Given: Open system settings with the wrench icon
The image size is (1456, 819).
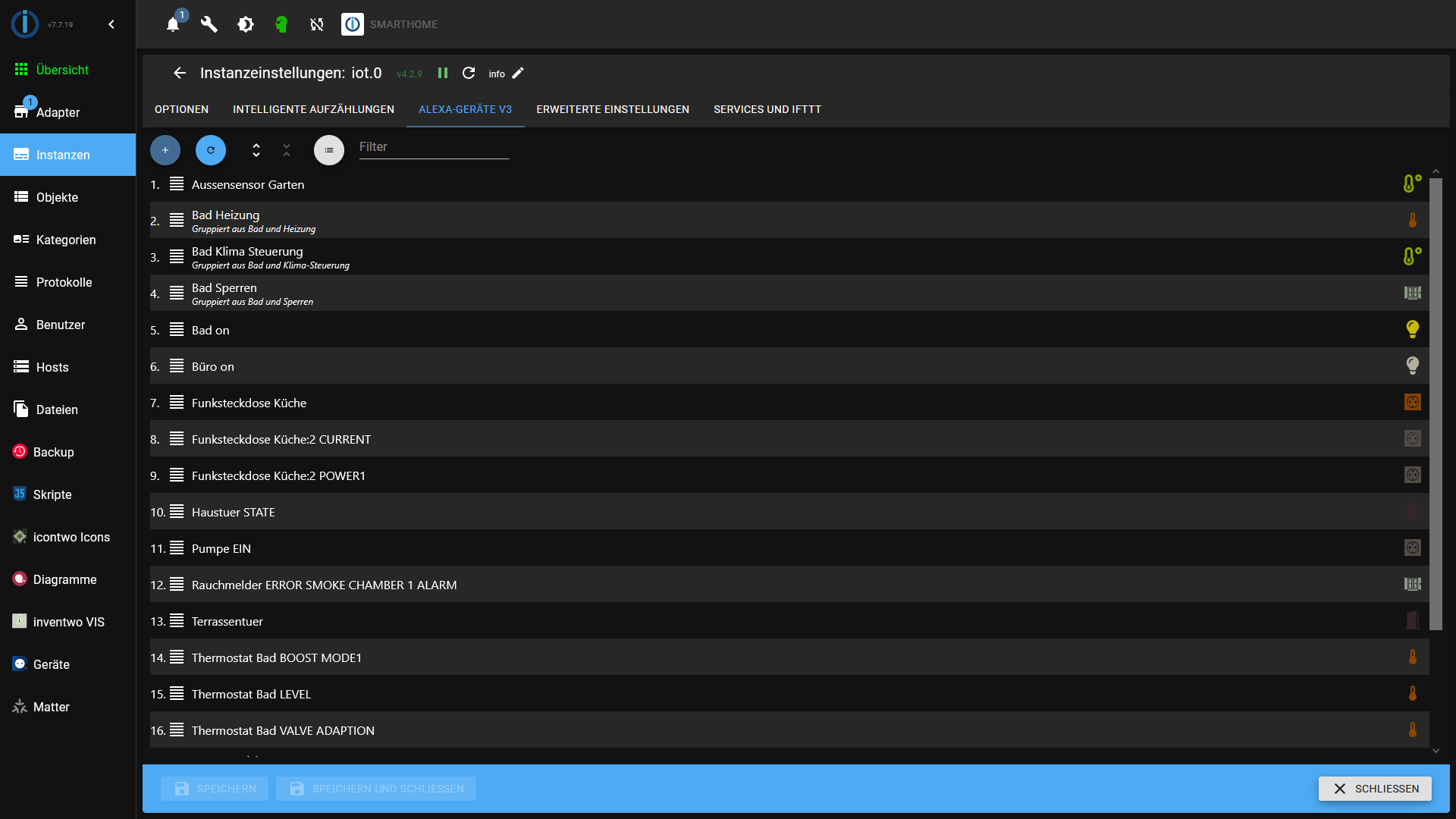Looking at the screenshot, I should (209, 24).
